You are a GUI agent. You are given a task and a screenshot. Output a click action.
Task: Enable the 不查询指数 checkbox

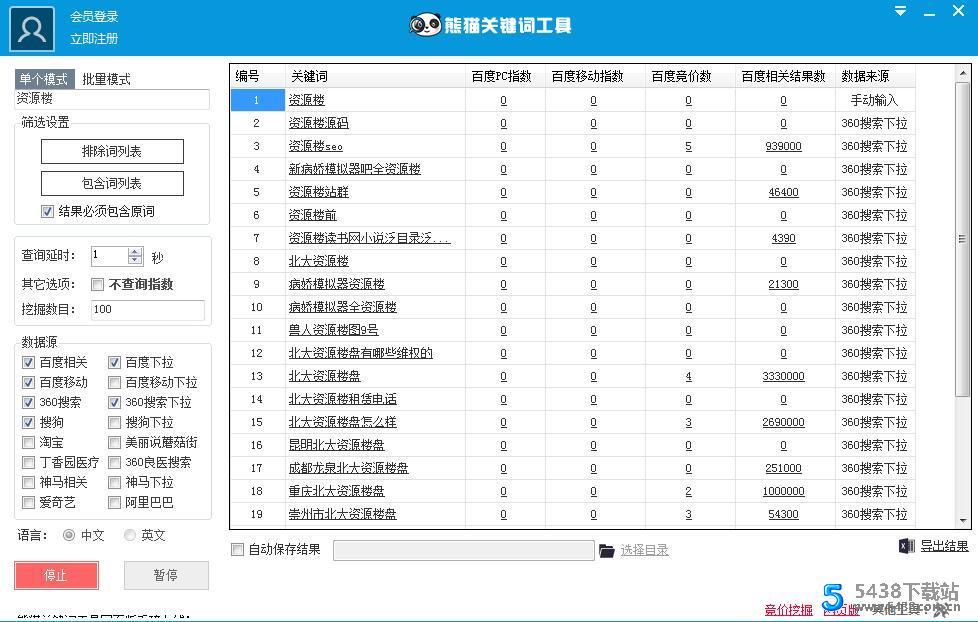(96, 284)
